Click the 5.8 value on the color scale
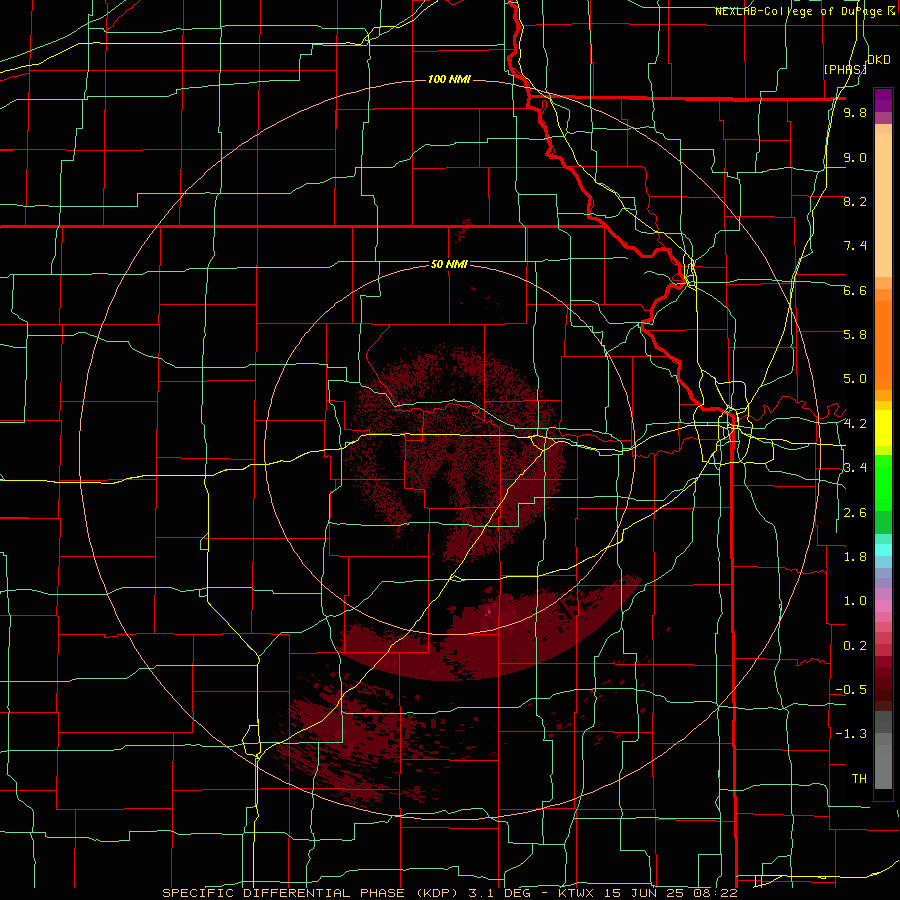 coord(855,335)
